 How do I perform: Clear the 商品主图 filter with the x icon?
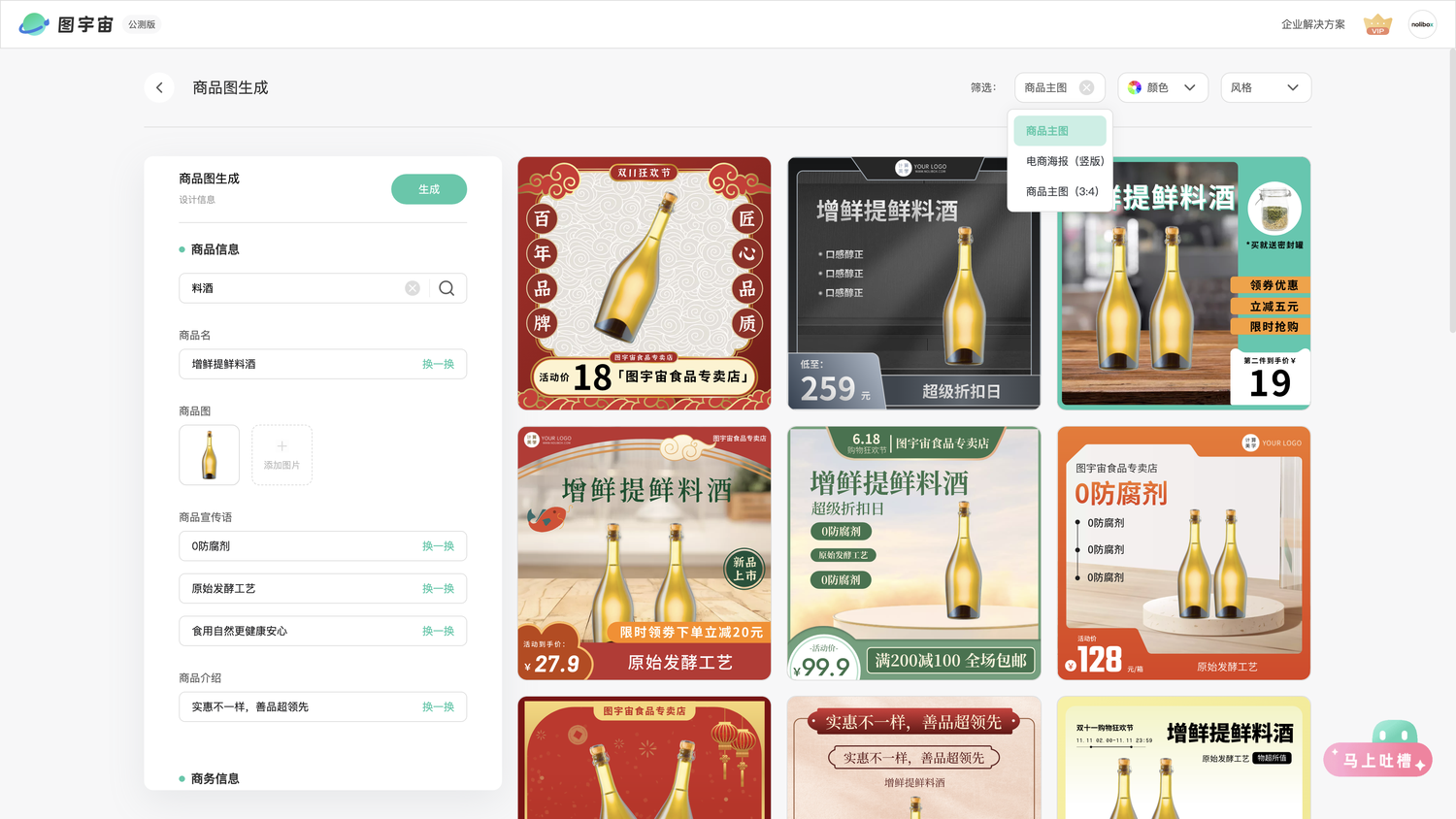point(1086,87)
